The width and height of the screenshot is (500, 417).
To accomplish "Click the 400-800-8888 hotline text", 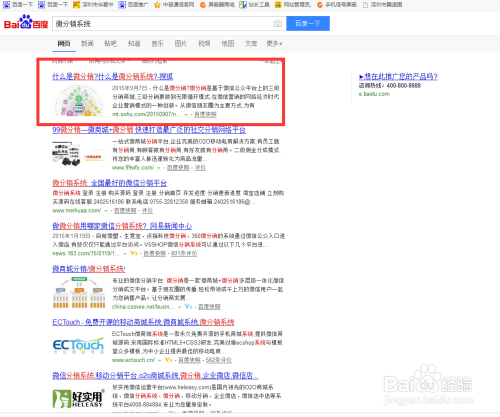I will (x=404, y=86).
